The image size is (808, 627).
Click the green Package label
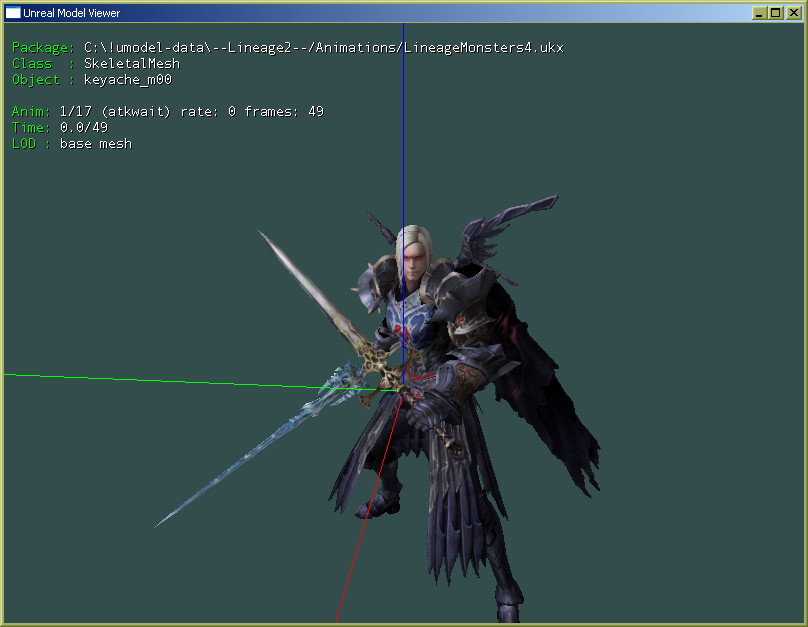(43, 48)
